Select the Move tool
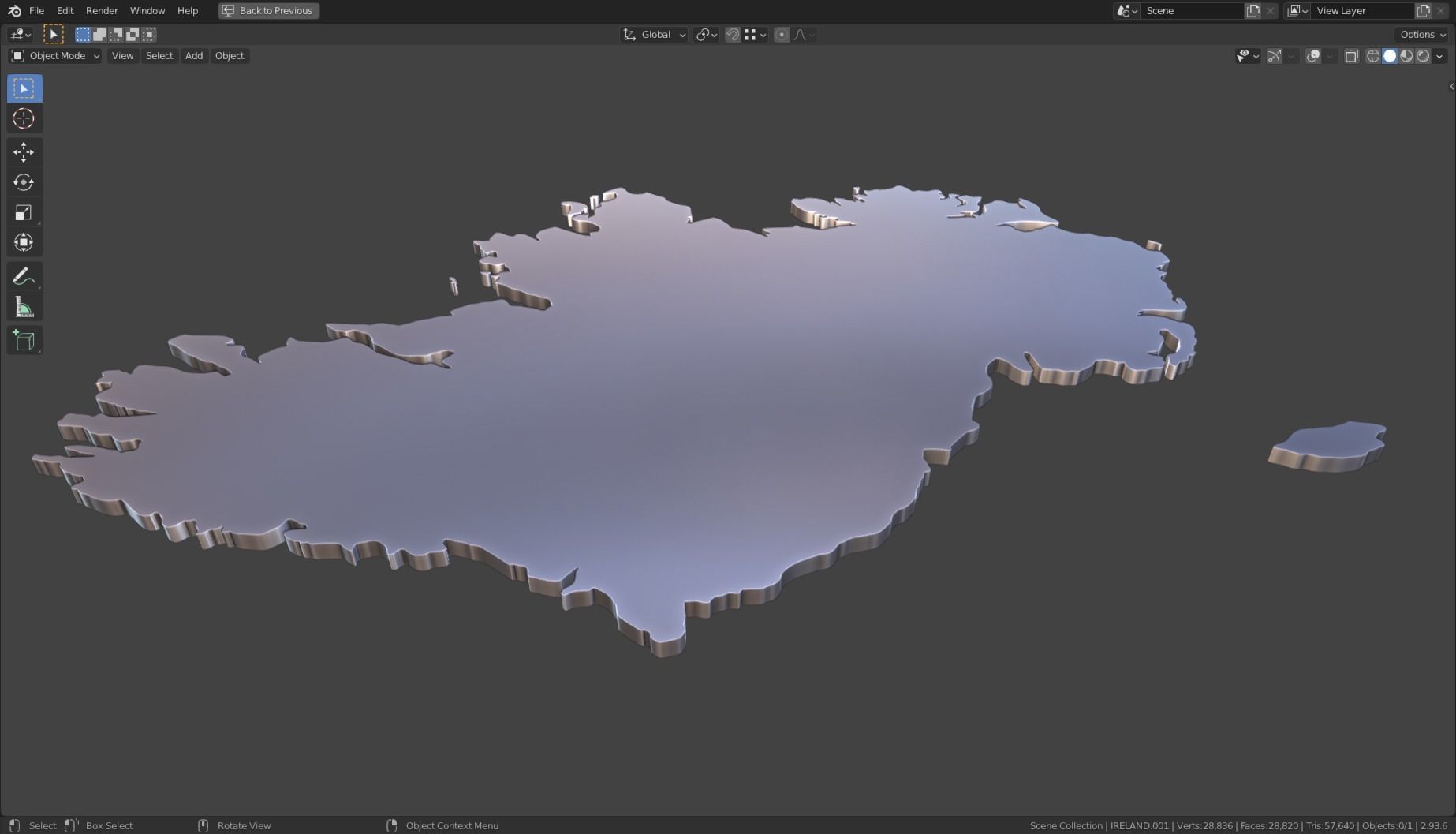 [x=24, y=151]
